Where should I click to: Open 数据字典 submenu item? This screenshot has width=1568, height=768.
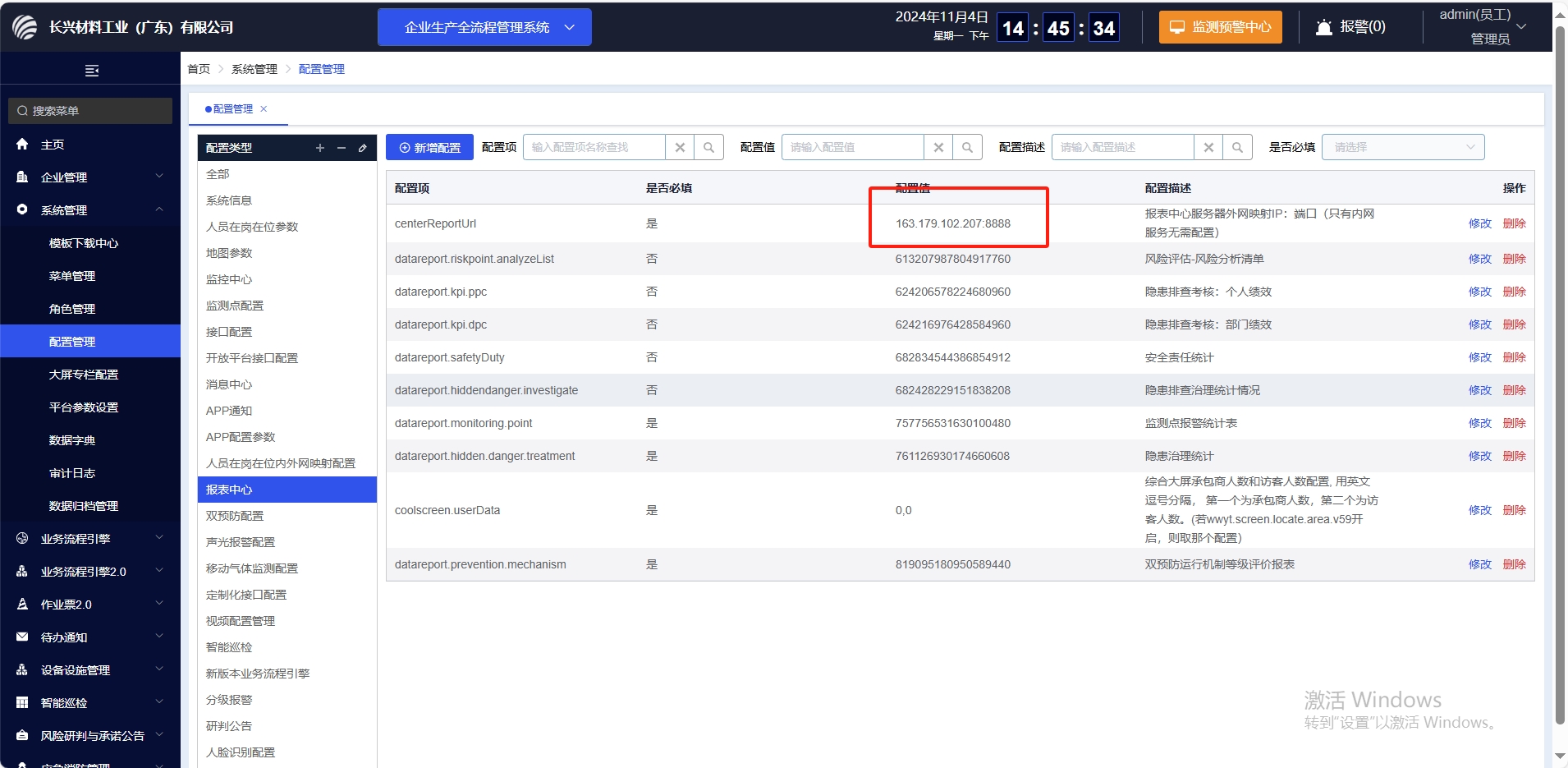click(x=90, y=440)
